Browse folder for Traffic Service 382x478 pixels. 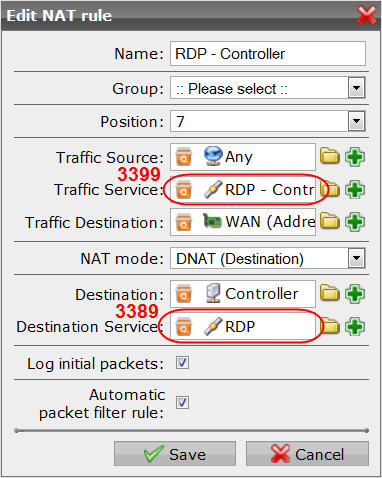pyautogui.click(x=331, y=189)
